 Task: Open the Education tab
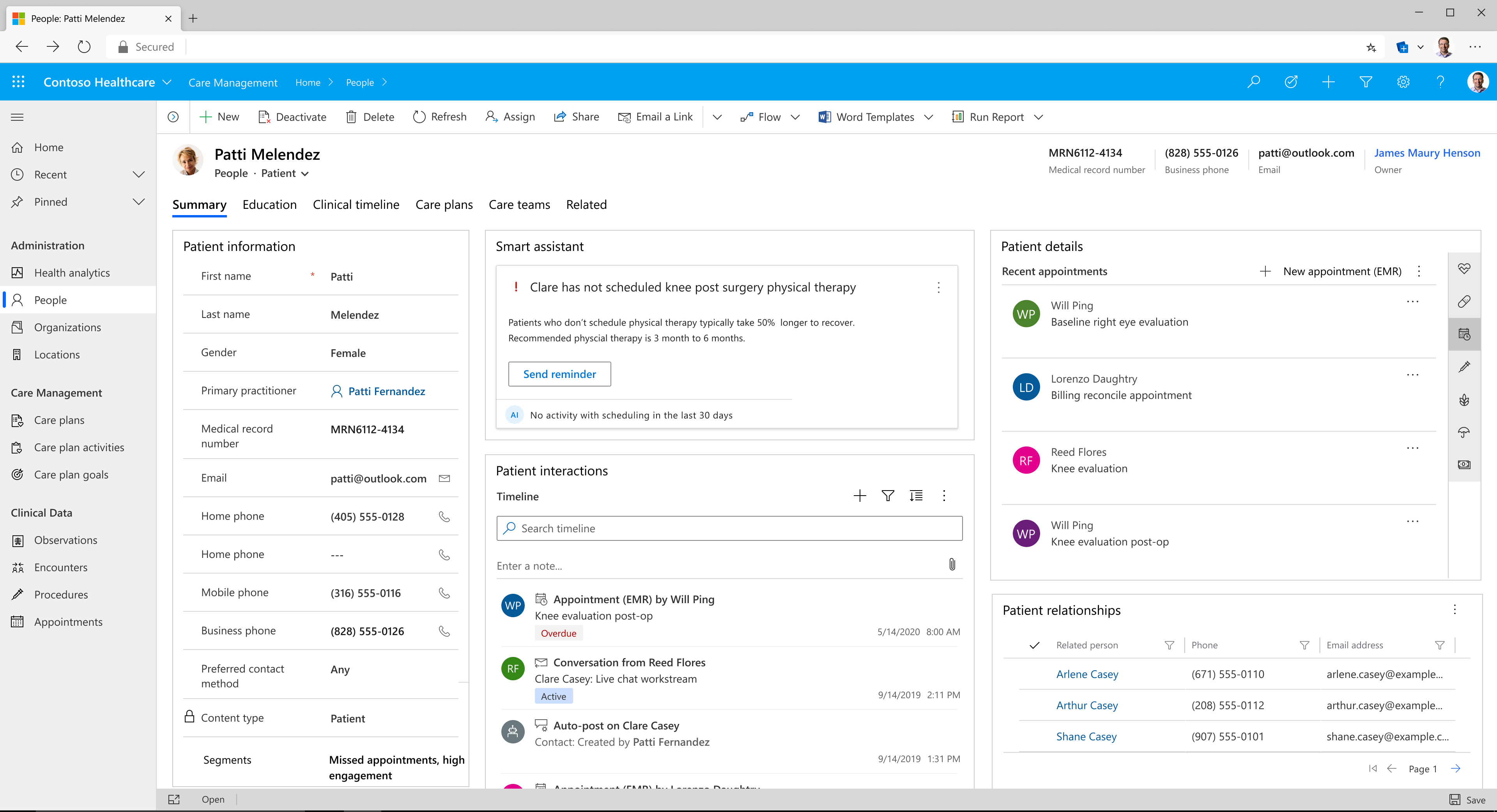click(x=270, y=205)
